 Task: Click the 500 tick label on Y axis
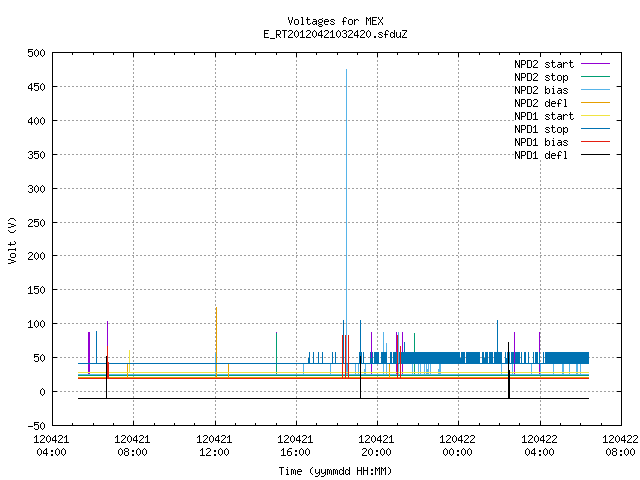click(x=36, y=53)
